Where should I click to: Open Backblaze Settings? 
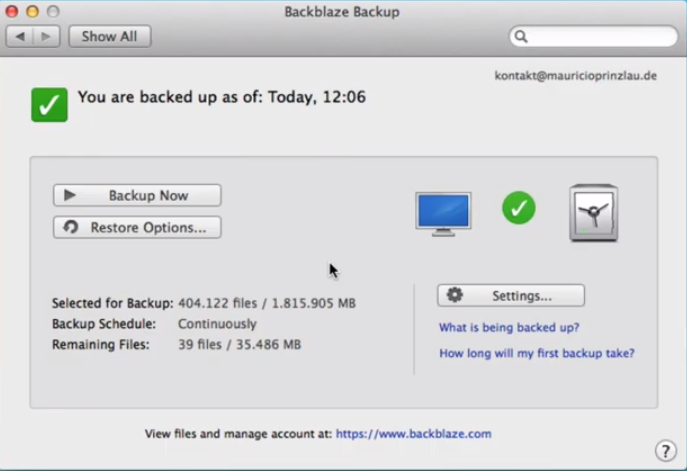511,296
